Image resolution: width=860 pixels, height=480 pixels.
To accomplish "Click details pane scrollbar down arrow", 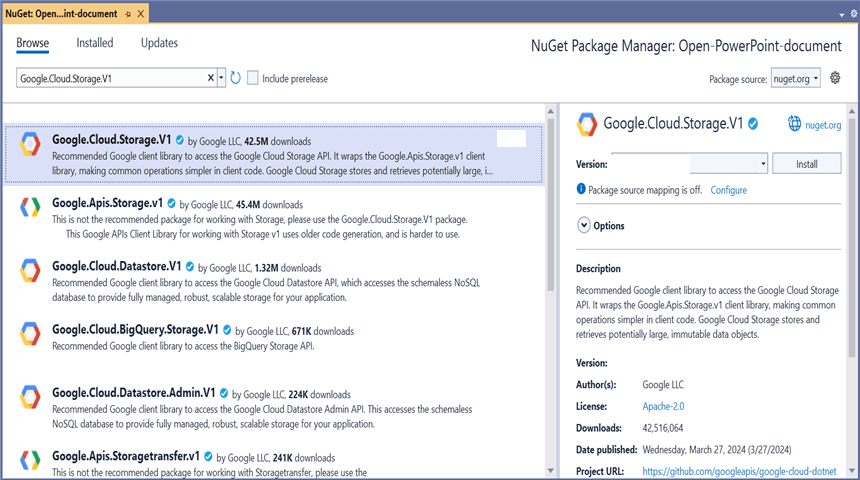I will (852, 471).
